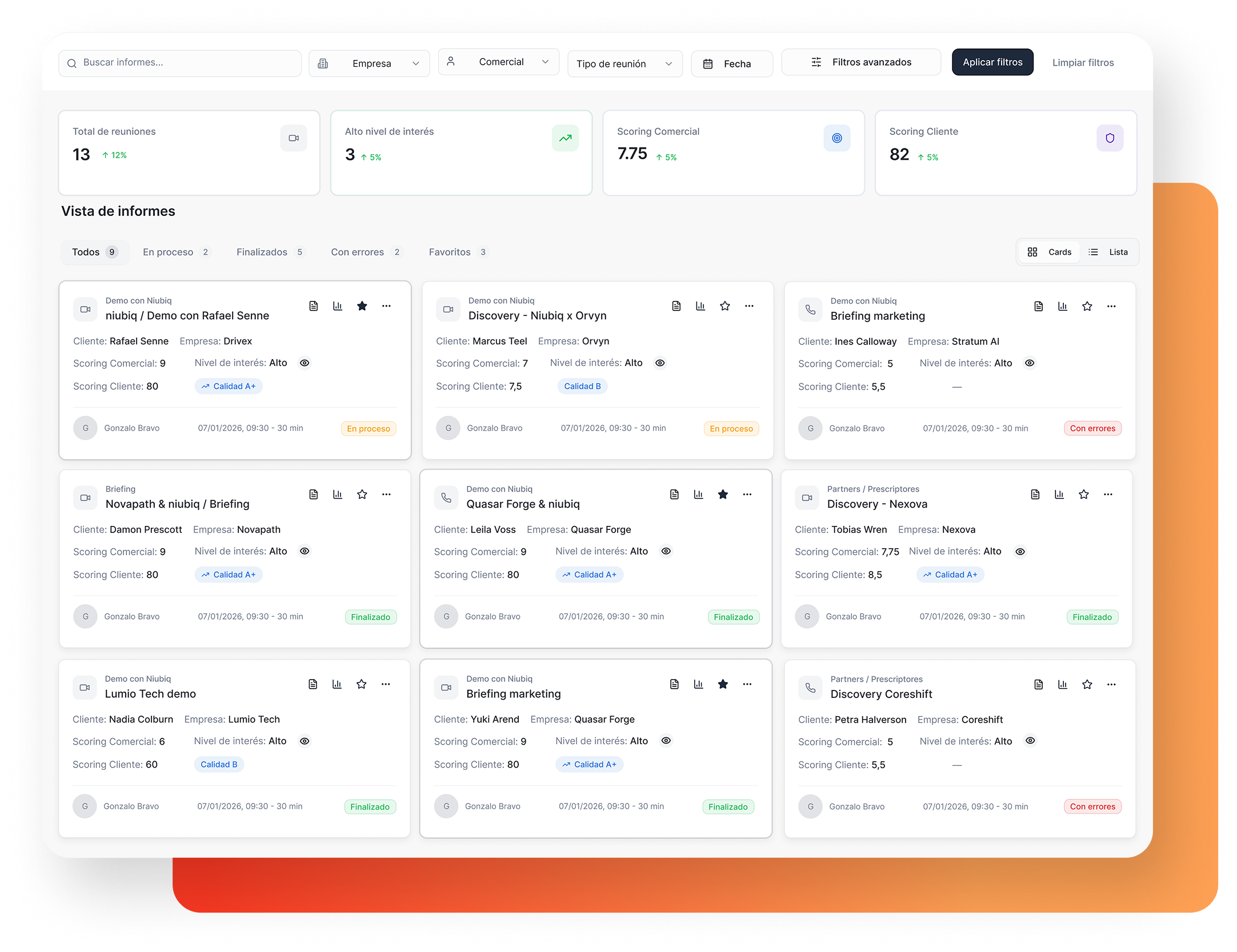Open Filtros avanzados panel
The width and height of the screenshot is (1237, 952).
(861, 62)
